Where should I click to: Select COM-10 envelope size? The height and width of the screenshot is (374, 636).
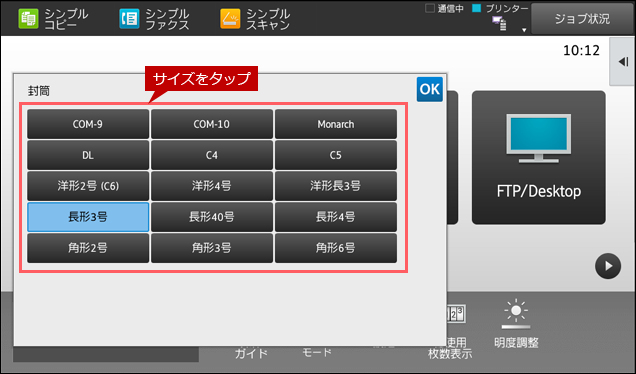(212, 124)
